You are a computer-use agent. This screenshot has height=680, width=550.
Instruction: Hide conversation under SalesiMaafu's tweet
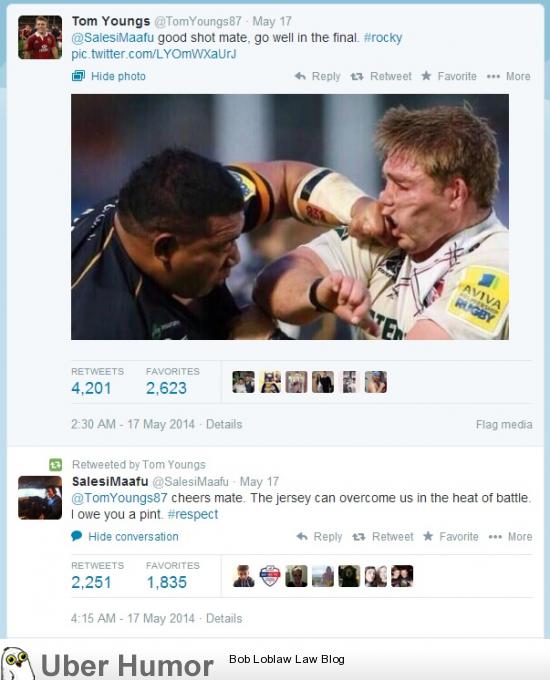125,536
